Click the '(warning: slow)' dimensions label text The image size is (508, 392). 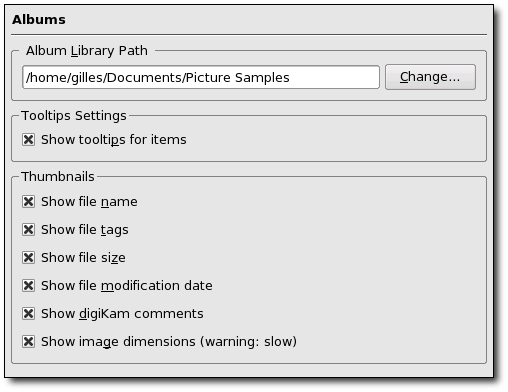tap(248, 342)
